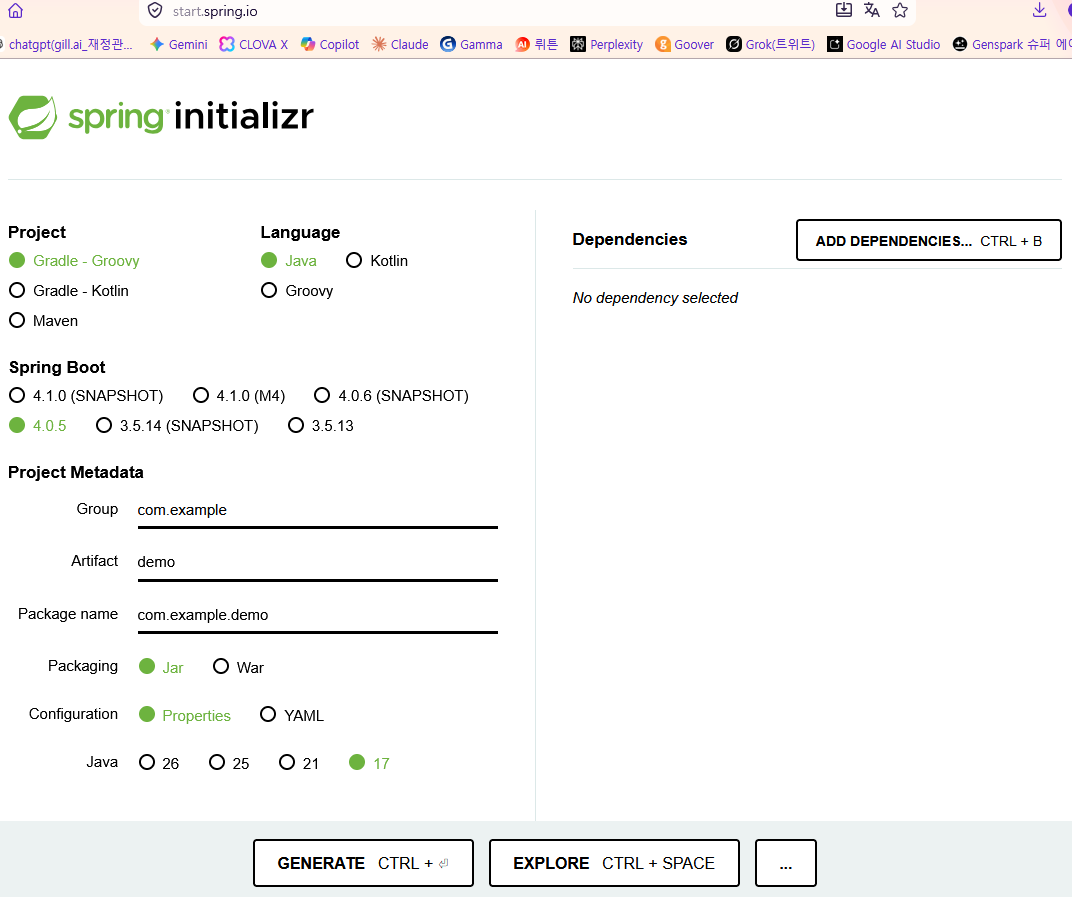Select Spring Boot 3.5.14 (SNAPSHOT)
This screenshot has height=897, width=1072.
[177, 426]
